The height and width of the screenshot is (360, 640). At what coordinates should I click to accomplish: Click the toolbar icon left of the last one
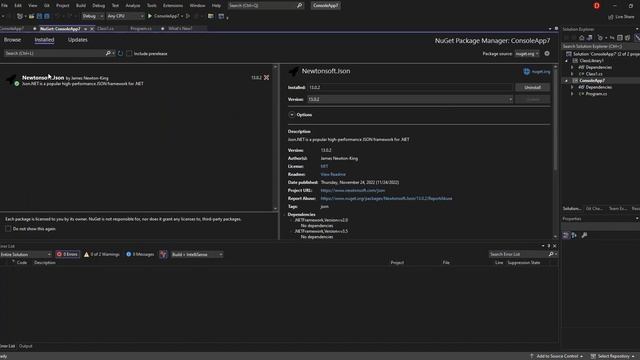211,16
